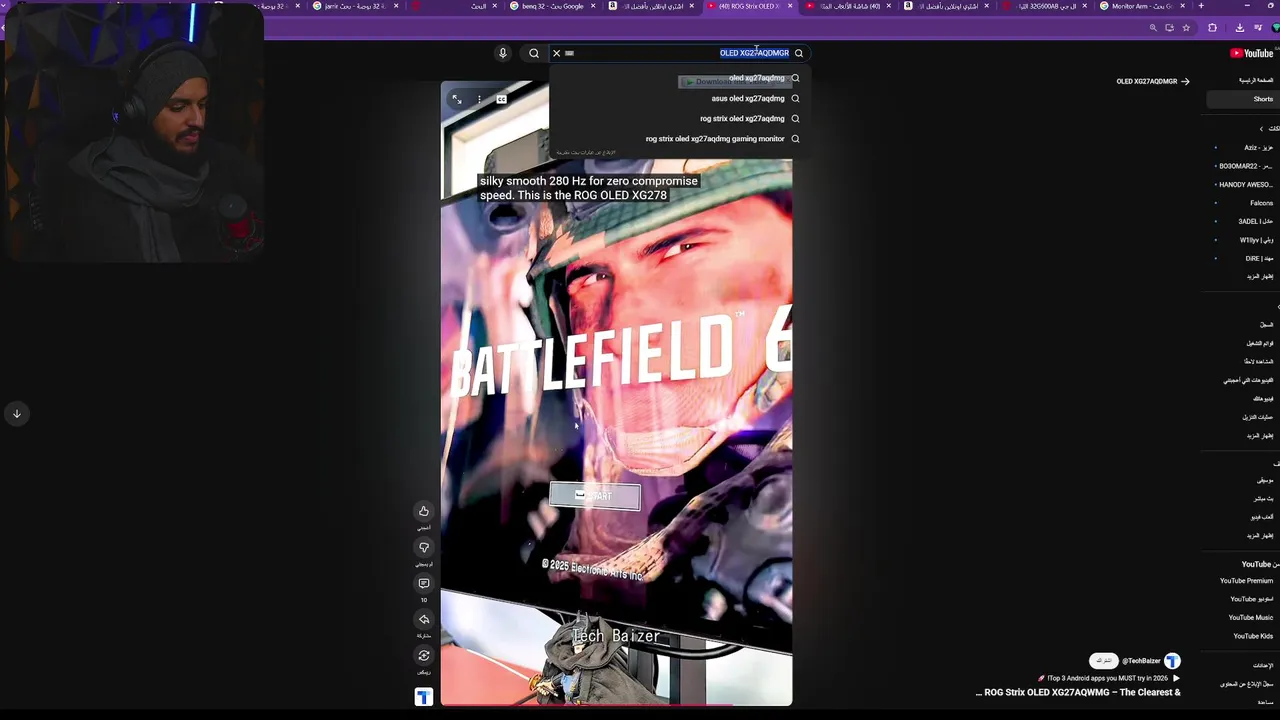Viewport: 1280px width, 720px height.
Task: Open 'الإعدادات' settings in the sidebar
Action: 1263,665
